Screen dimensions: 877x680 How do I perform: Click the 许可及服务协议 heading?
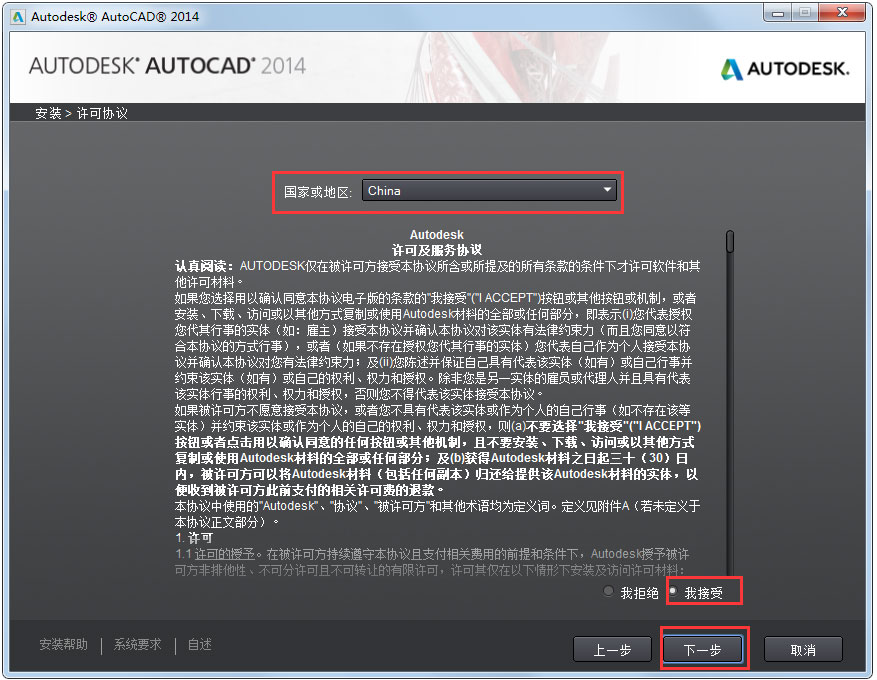click(437, 250)
